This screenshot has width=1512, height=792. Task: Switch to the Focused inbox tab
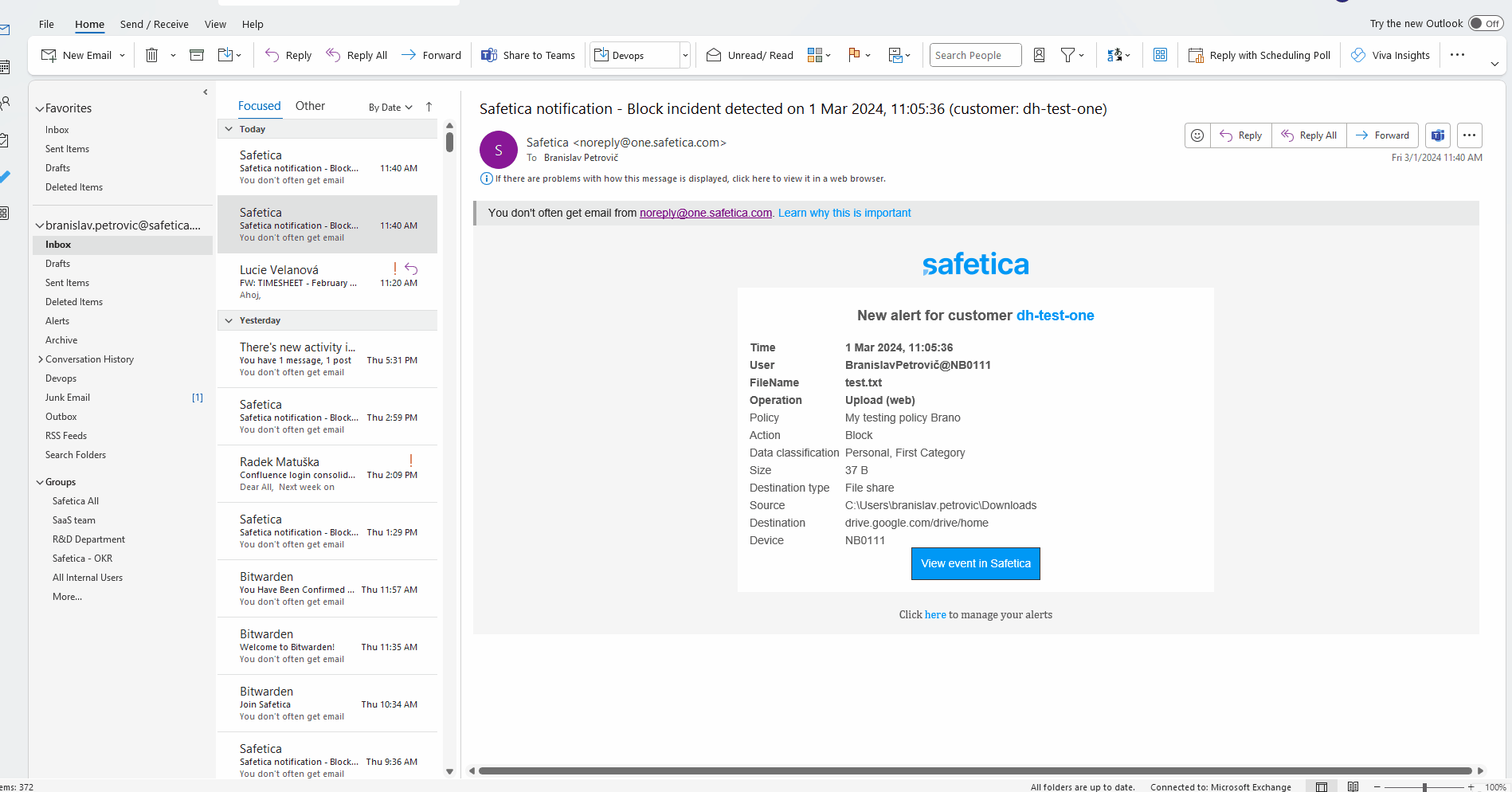point(259,106)
